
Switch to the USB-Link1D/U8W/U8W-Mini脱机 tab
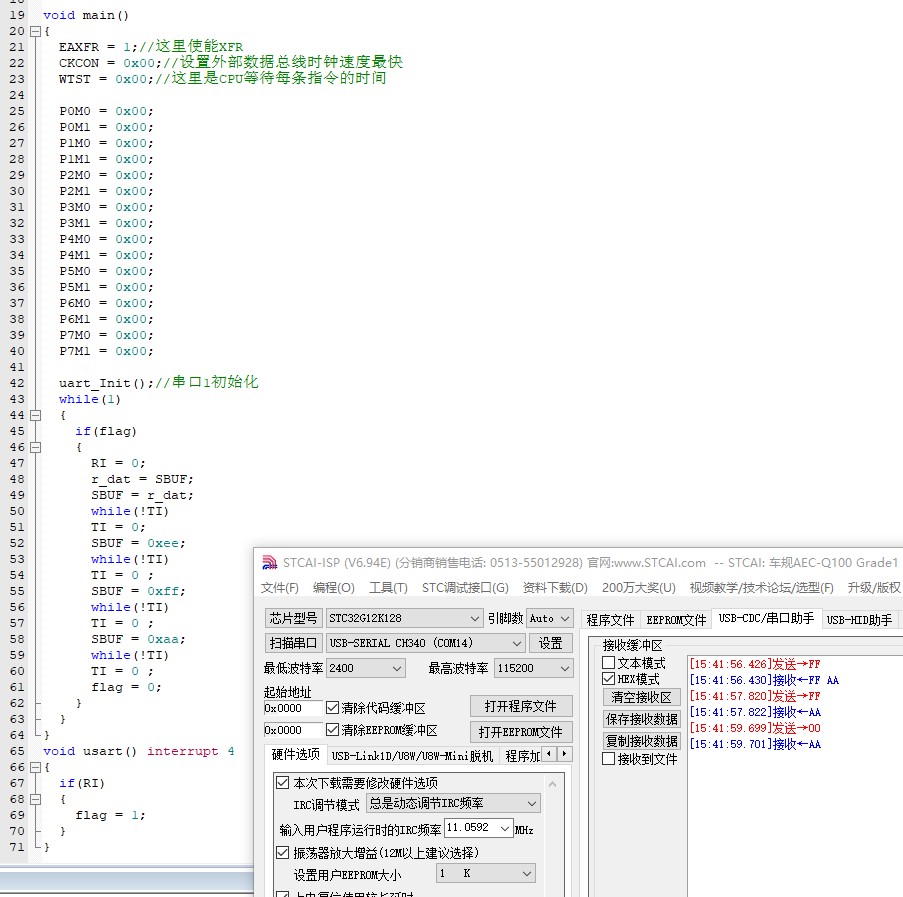pyautogui.click(x=412, y=756)
